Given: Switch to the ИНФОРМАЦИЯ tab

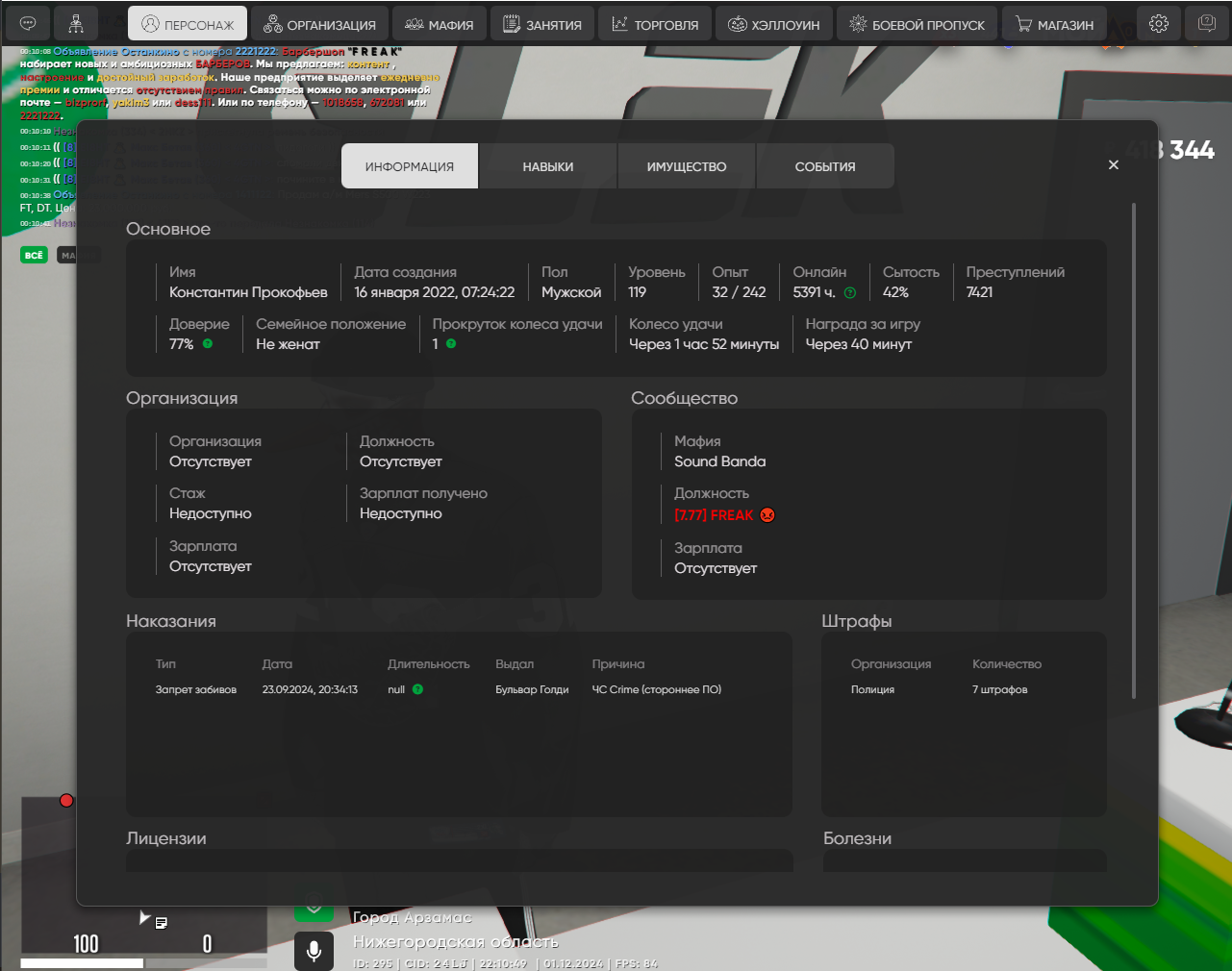Looking at the screenshot, I should pos(410,166).
